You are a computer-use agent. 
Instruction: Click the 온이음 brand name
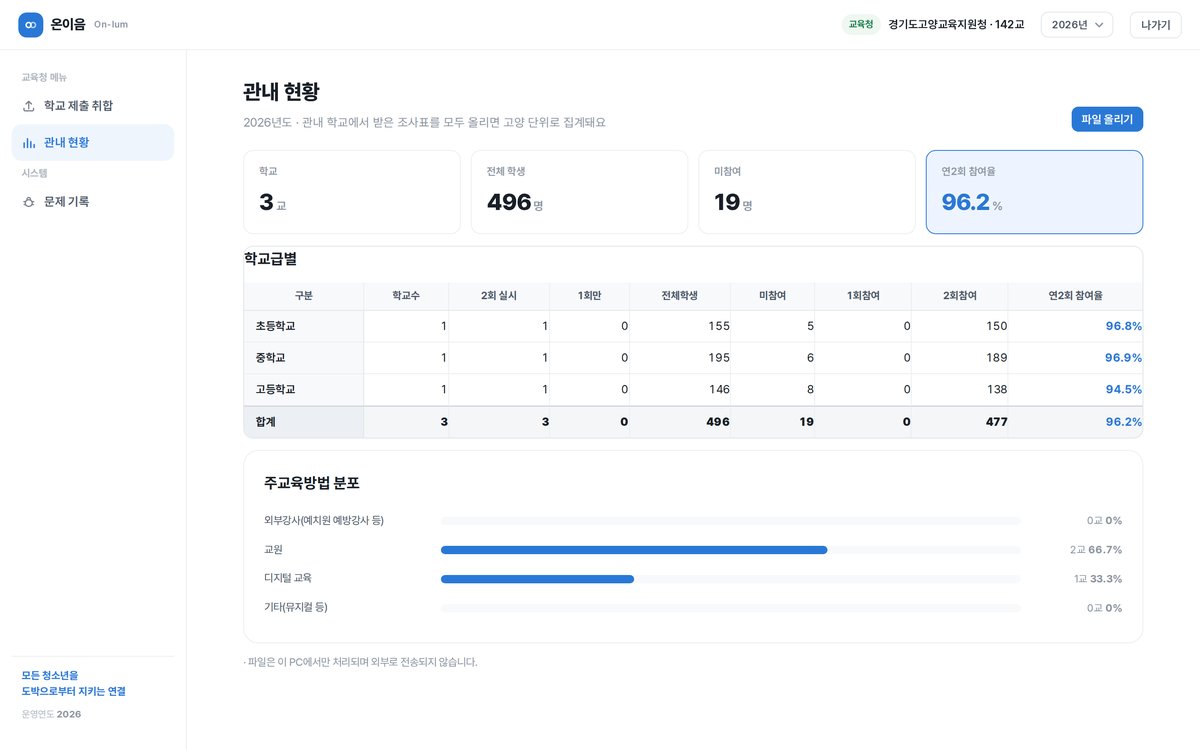click(68, 24)
